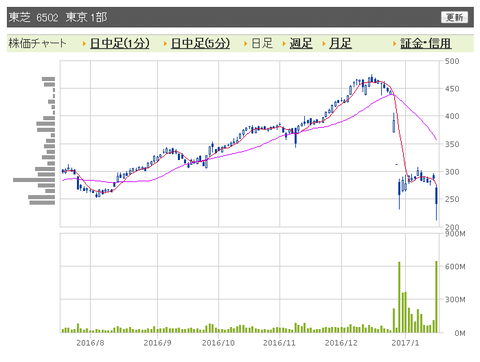Click the 450 price axis label
This screenshot has height=362, width=480.
coord(452,89)
